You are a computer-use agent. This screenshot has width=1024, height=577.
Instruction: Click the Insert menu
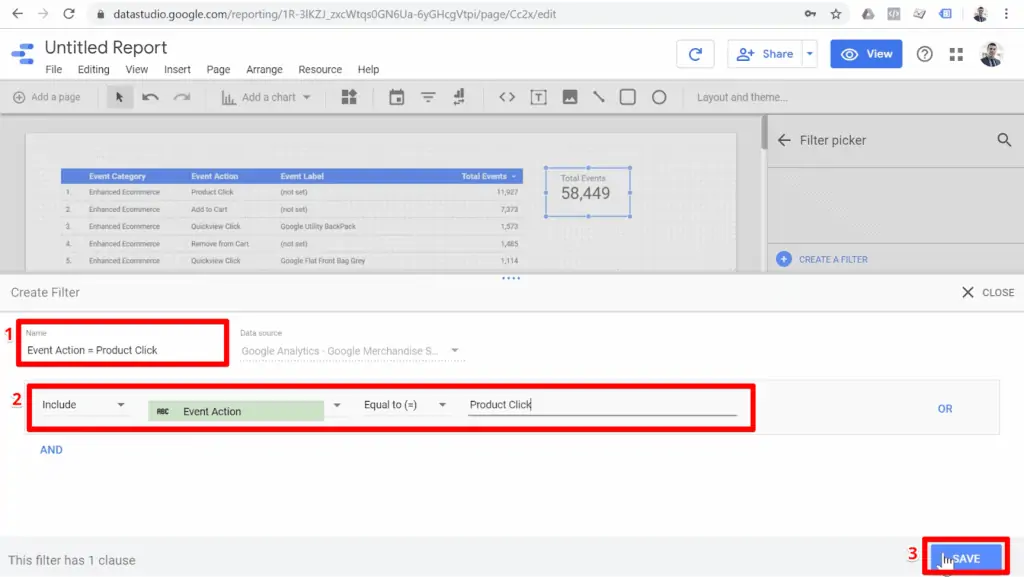coord(177,69)
